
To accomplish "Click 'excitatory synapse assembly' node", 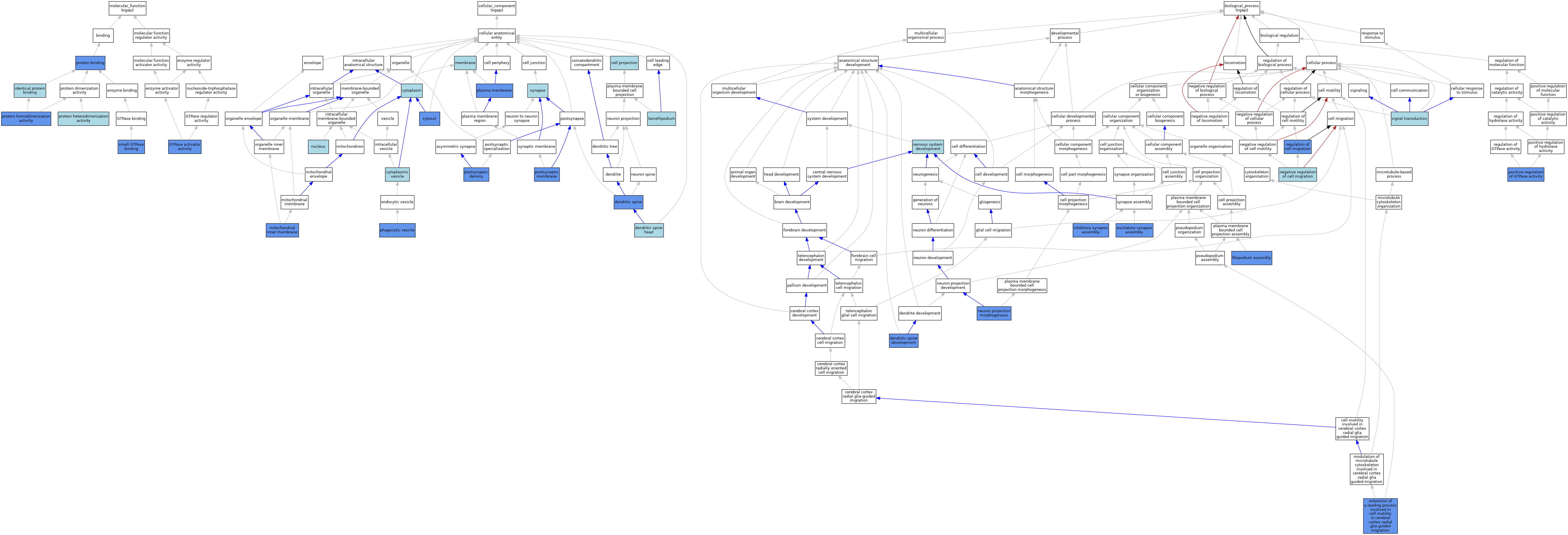I will coord(1134,230).
